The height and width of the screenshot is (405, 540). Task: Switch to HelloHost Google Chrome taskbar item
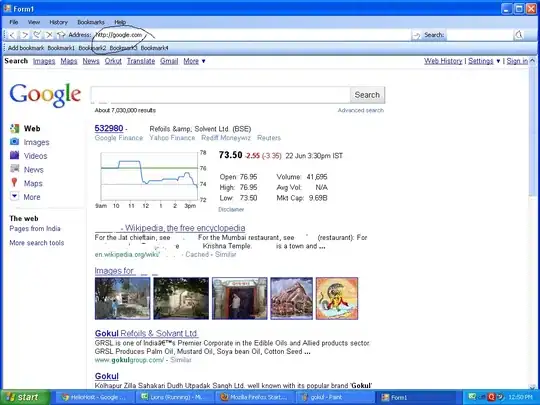coord(94,397)
